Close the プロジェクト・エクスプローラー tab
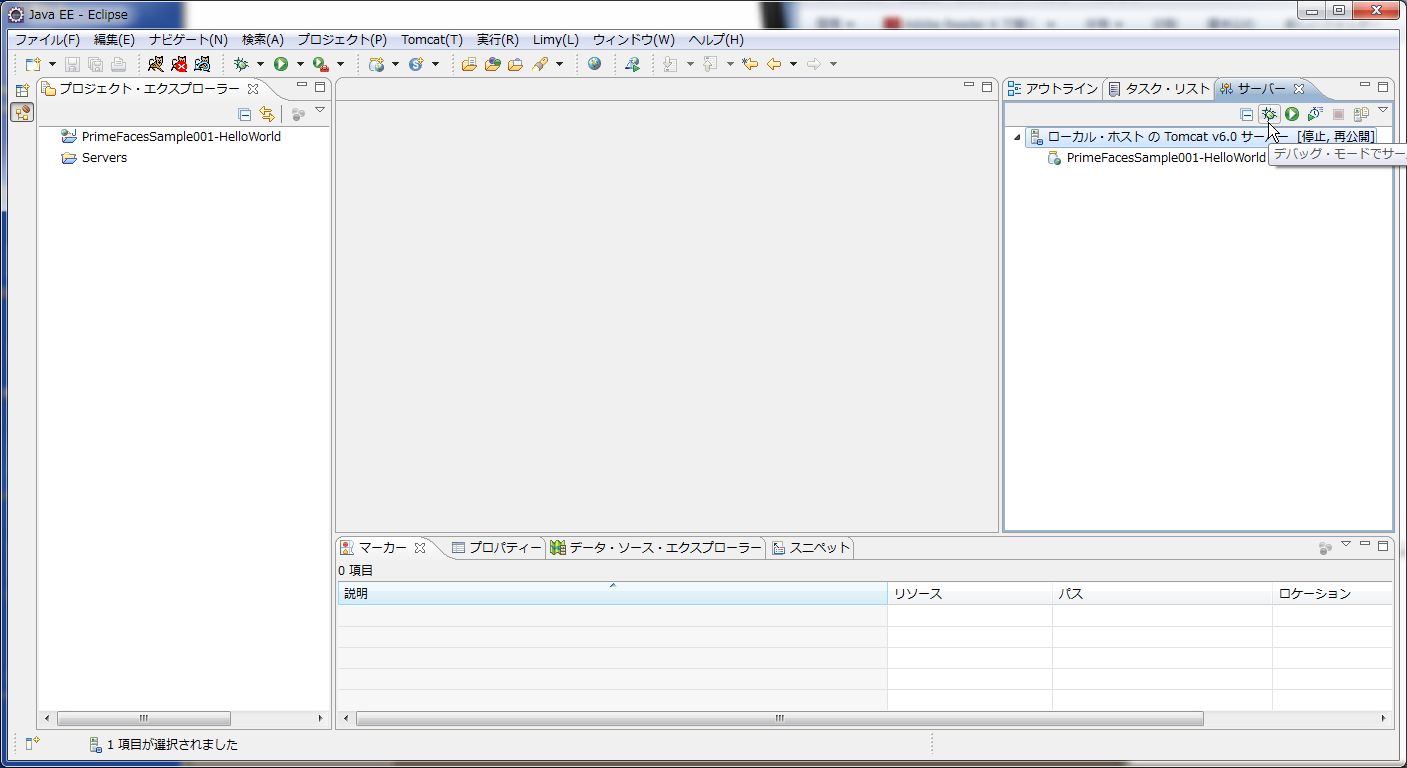 click(x=253, y=89)
